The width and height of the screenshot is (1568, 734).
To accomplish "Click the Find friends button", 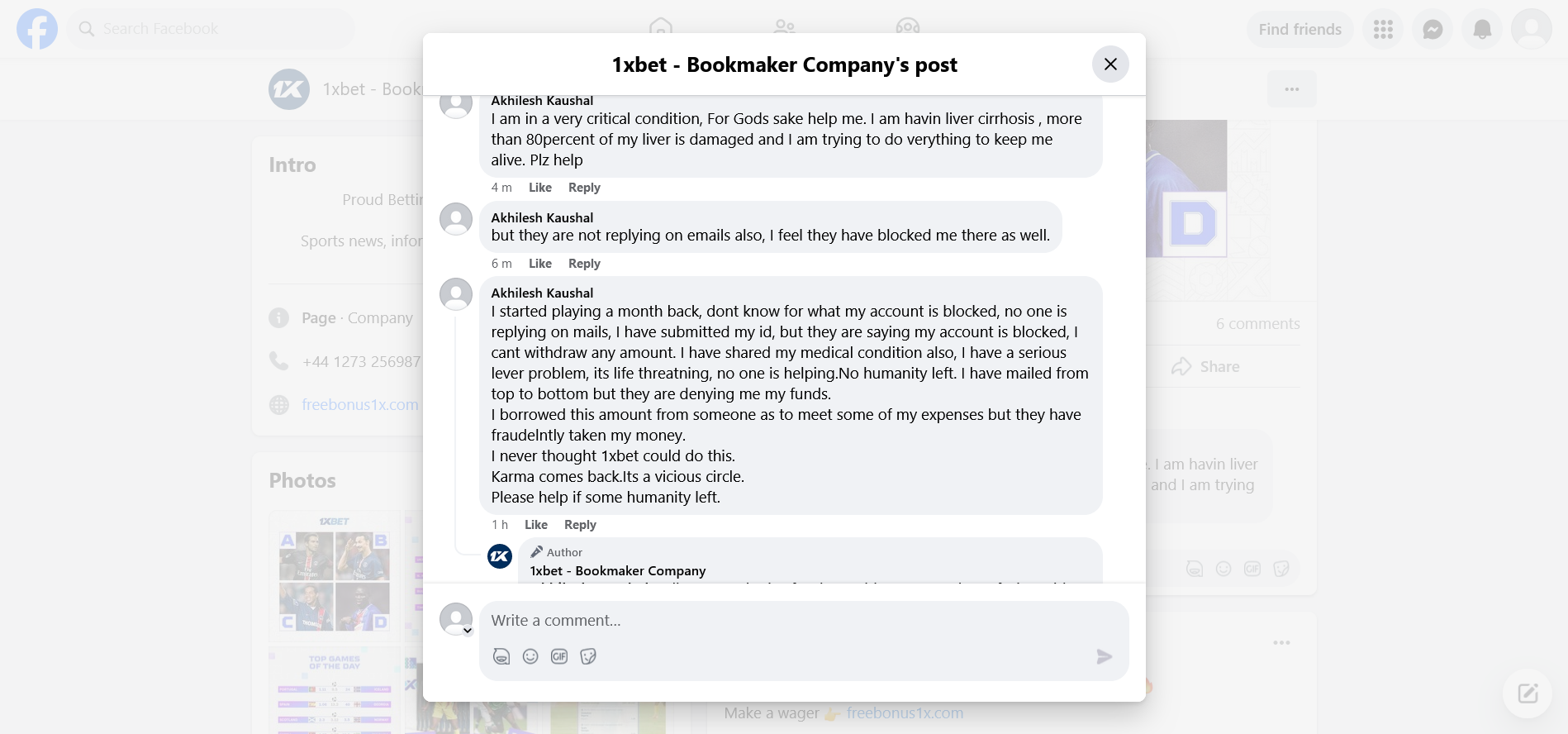I will (1300, 30).
